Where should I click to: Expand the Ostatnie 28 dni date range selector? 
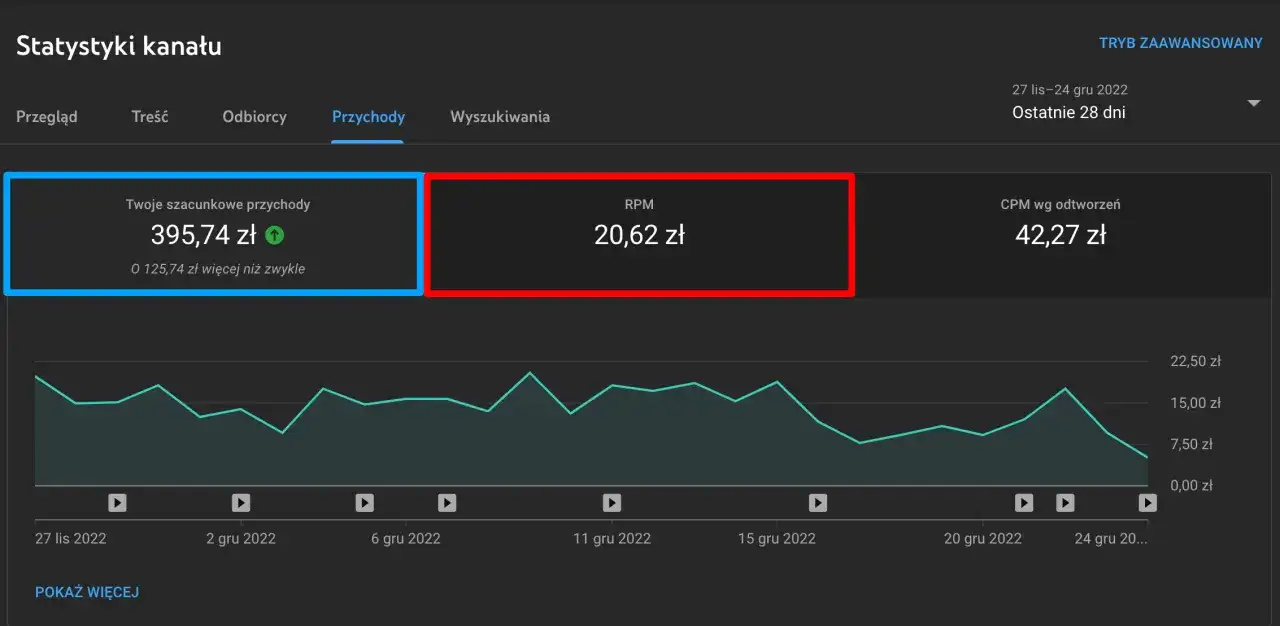[x=1069, y=111]
